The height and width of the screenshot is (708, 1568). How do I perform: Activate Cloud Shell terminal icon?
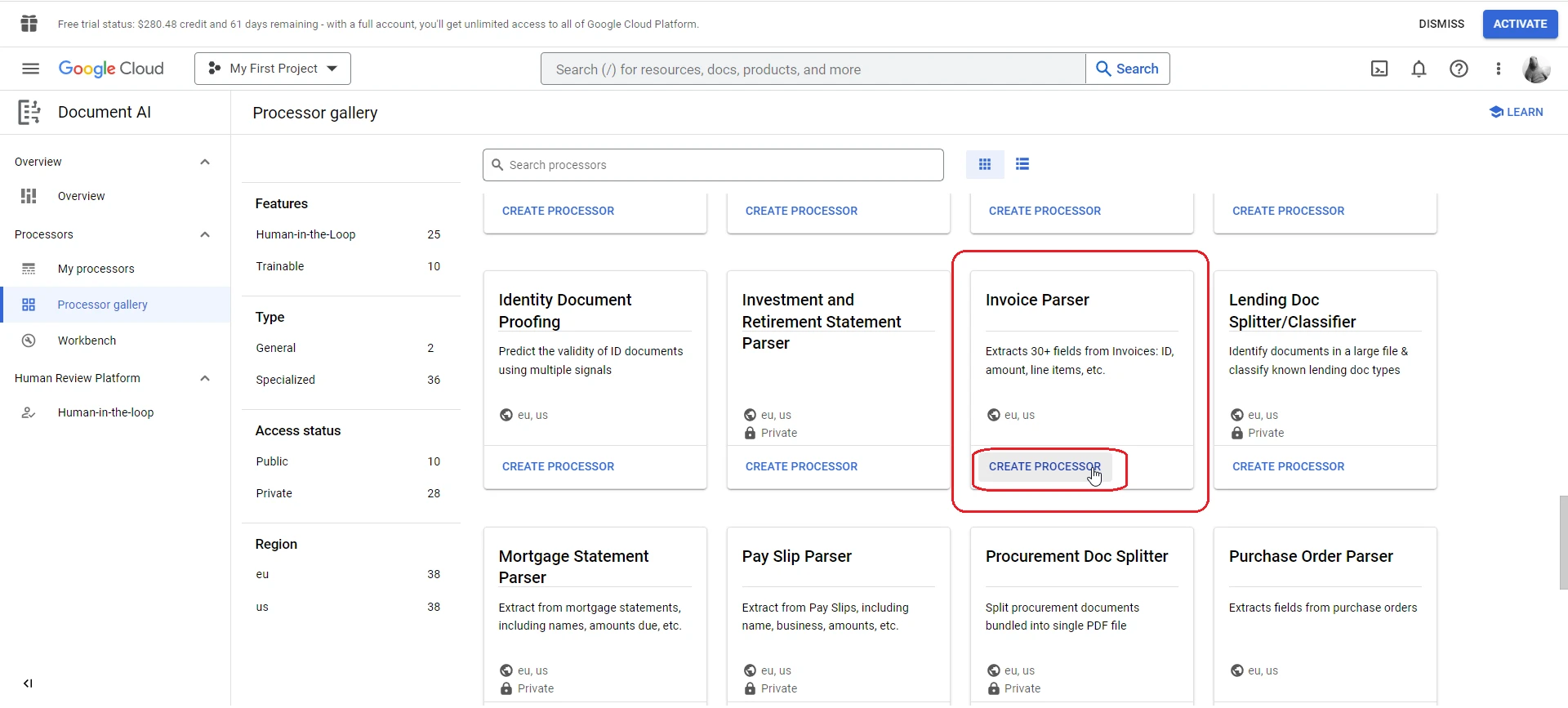[x=1379, y=69]
